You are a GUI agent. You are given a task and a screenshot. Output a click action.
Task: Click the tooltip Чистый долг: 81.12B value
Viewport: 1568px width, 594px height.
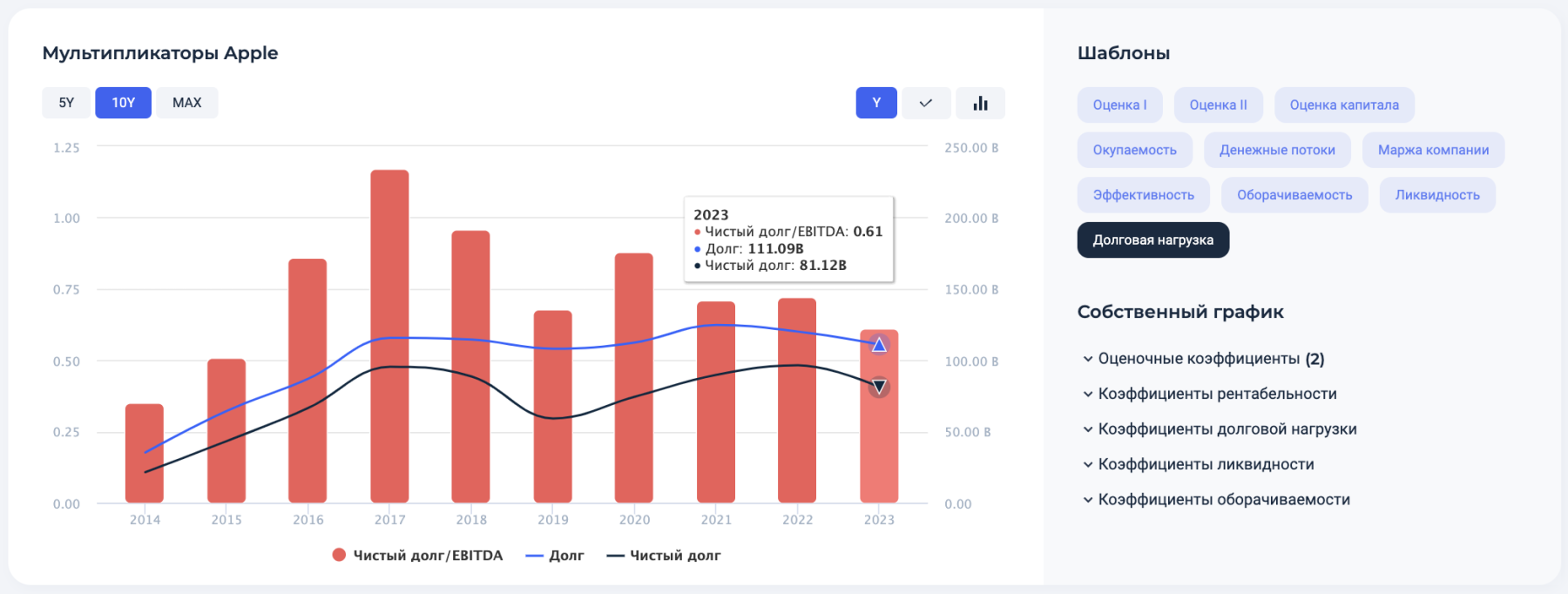(770, 265)
